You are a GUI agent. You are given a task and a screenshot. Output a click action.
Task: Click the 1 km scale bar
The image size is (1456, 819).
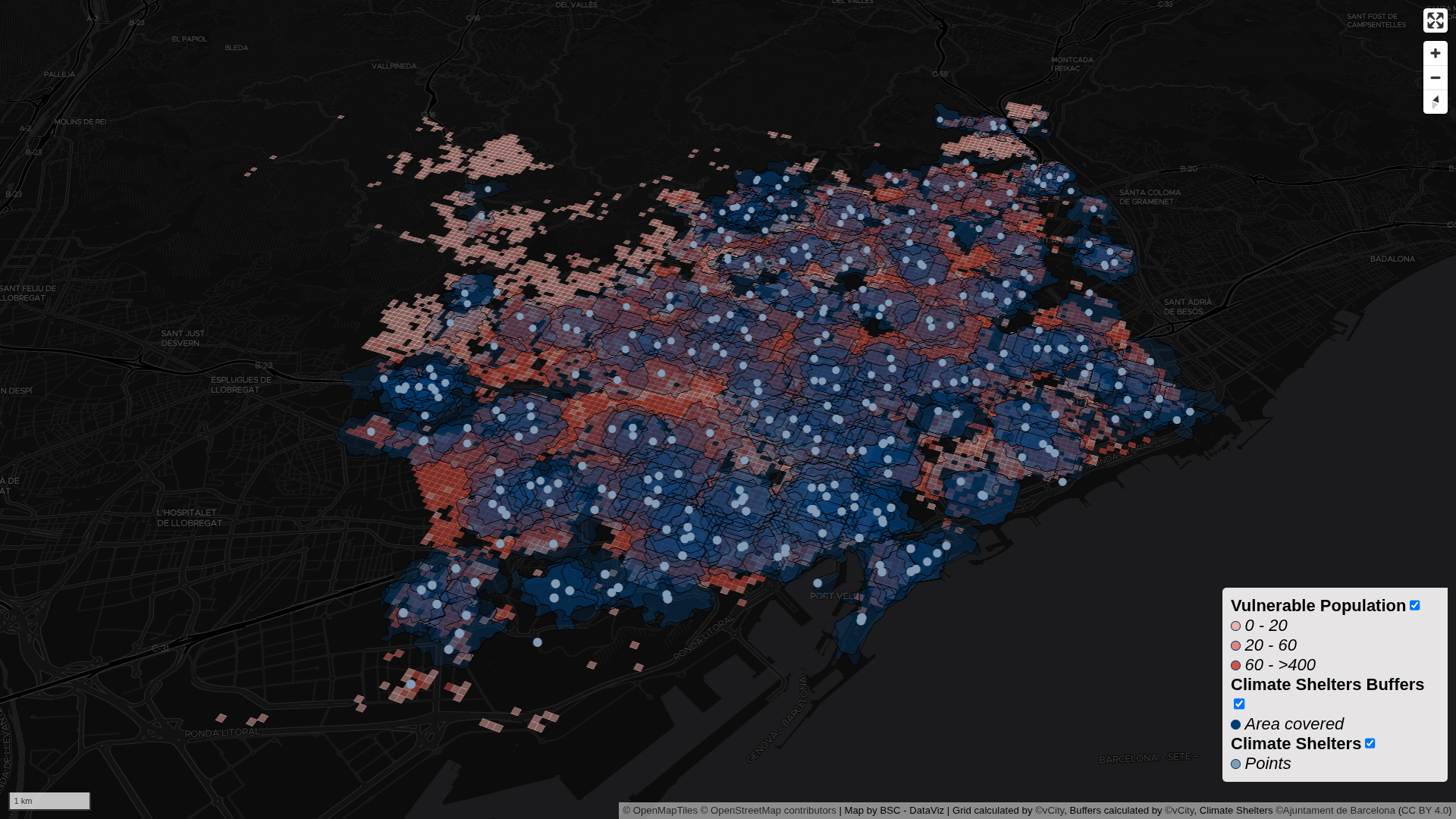tap(49, 801)
